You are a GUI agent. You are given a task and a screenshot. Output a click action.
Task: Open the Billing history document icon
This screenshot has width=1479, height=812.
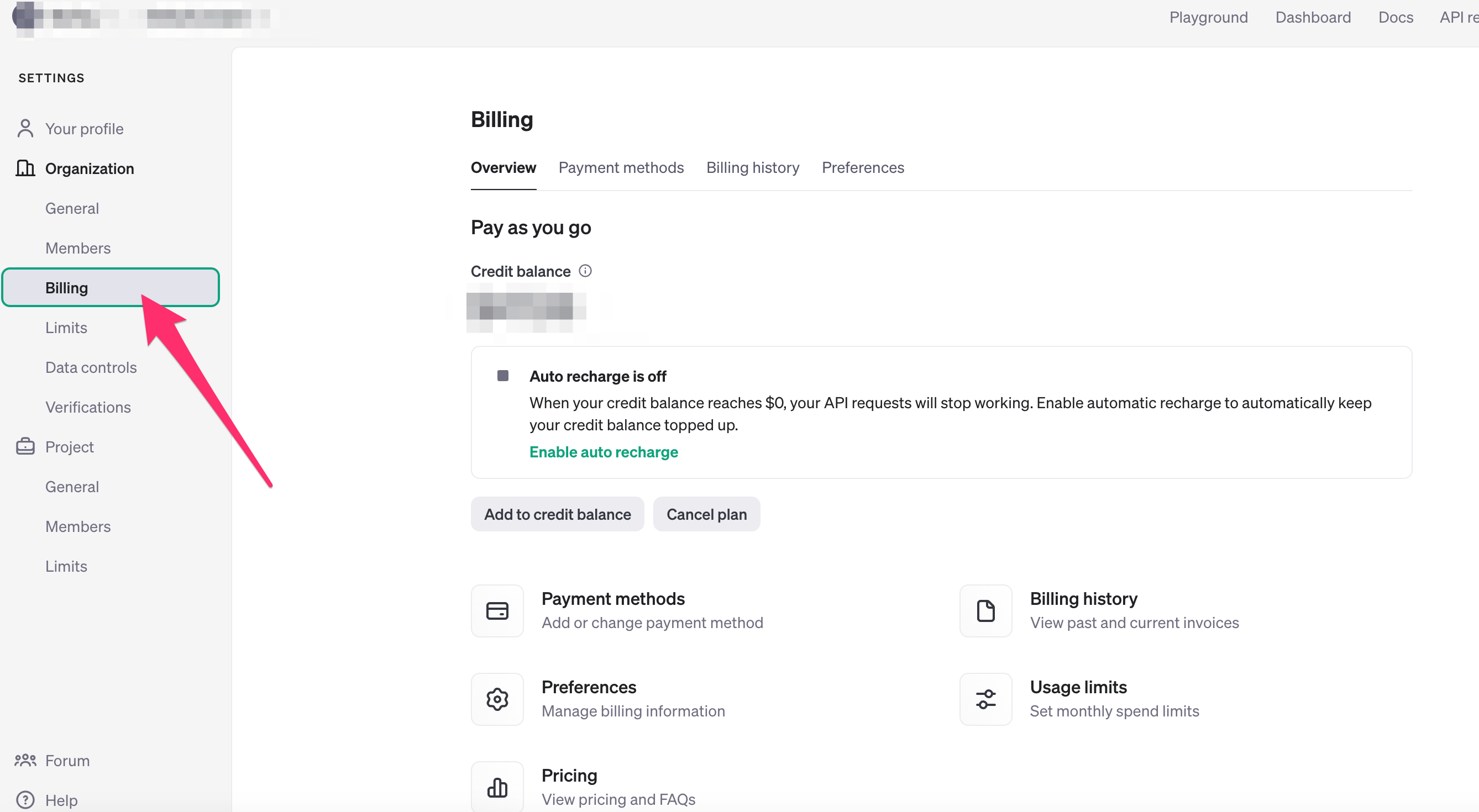(985, 610)
